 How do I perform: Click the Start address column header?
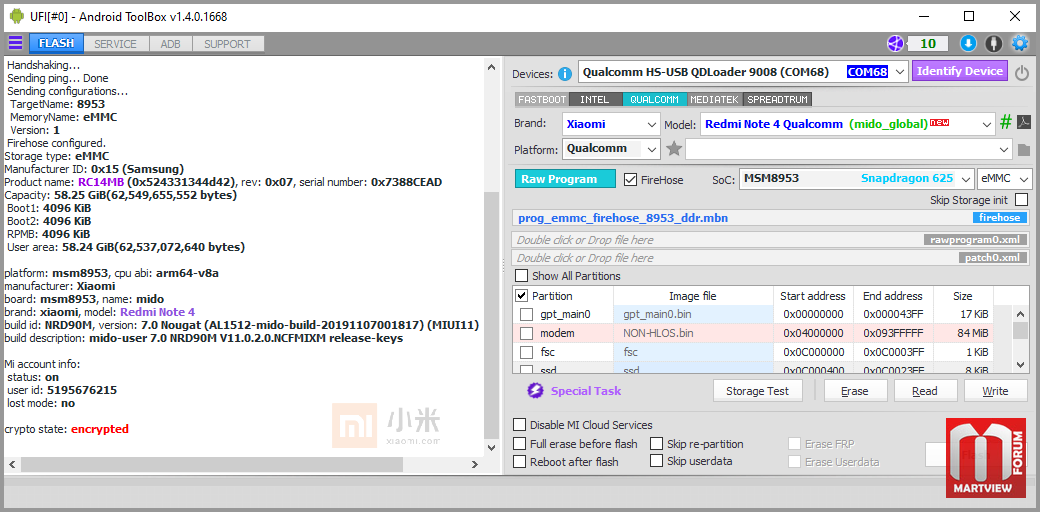[812, 296]
